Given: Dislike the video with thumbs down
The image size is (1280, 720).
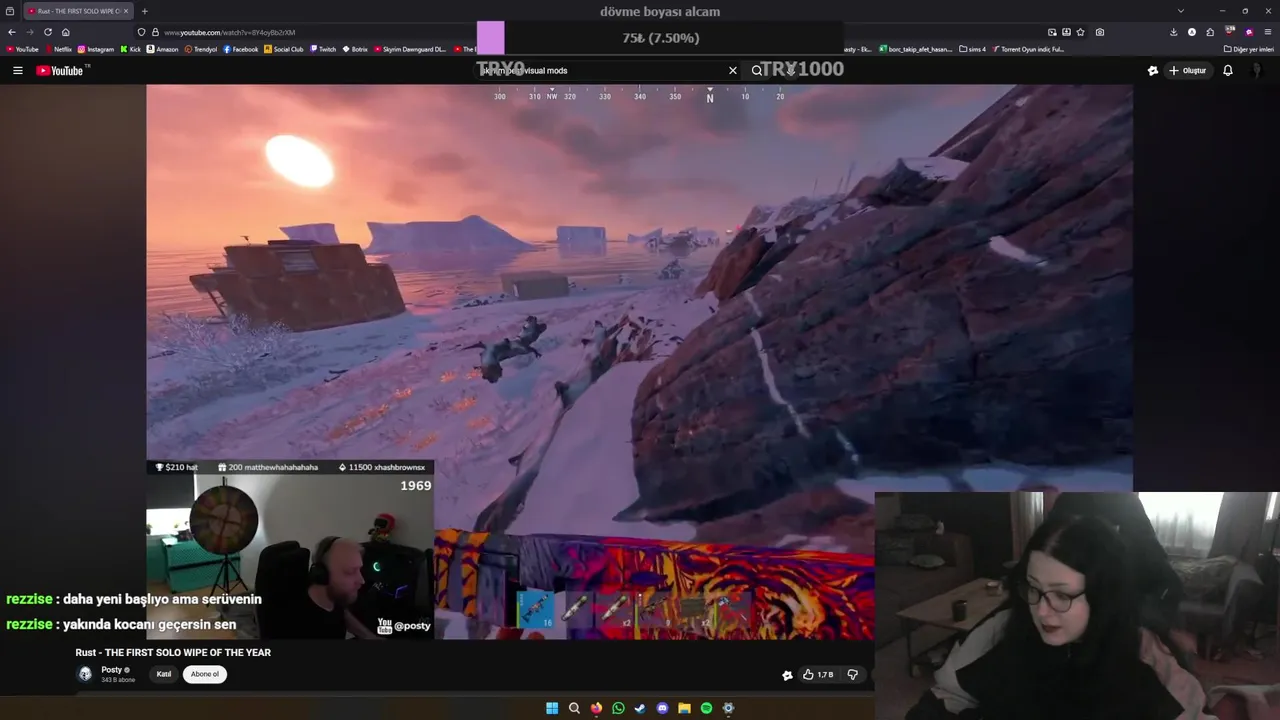Looking at the screenshot, I should (853, 675).
